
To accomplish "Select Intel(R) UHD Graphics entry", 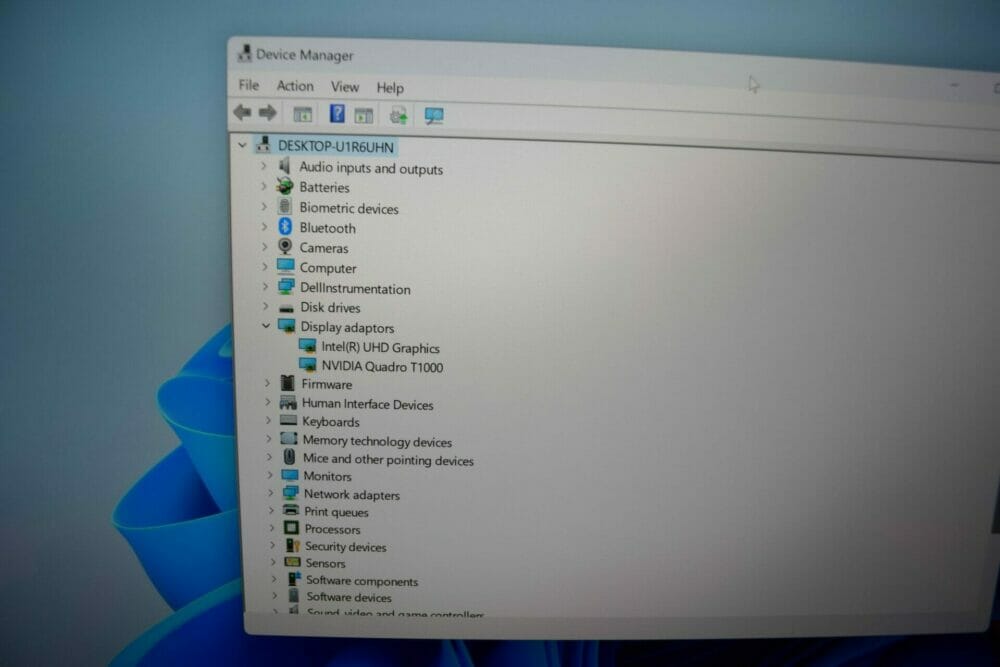I will (381, 348).
